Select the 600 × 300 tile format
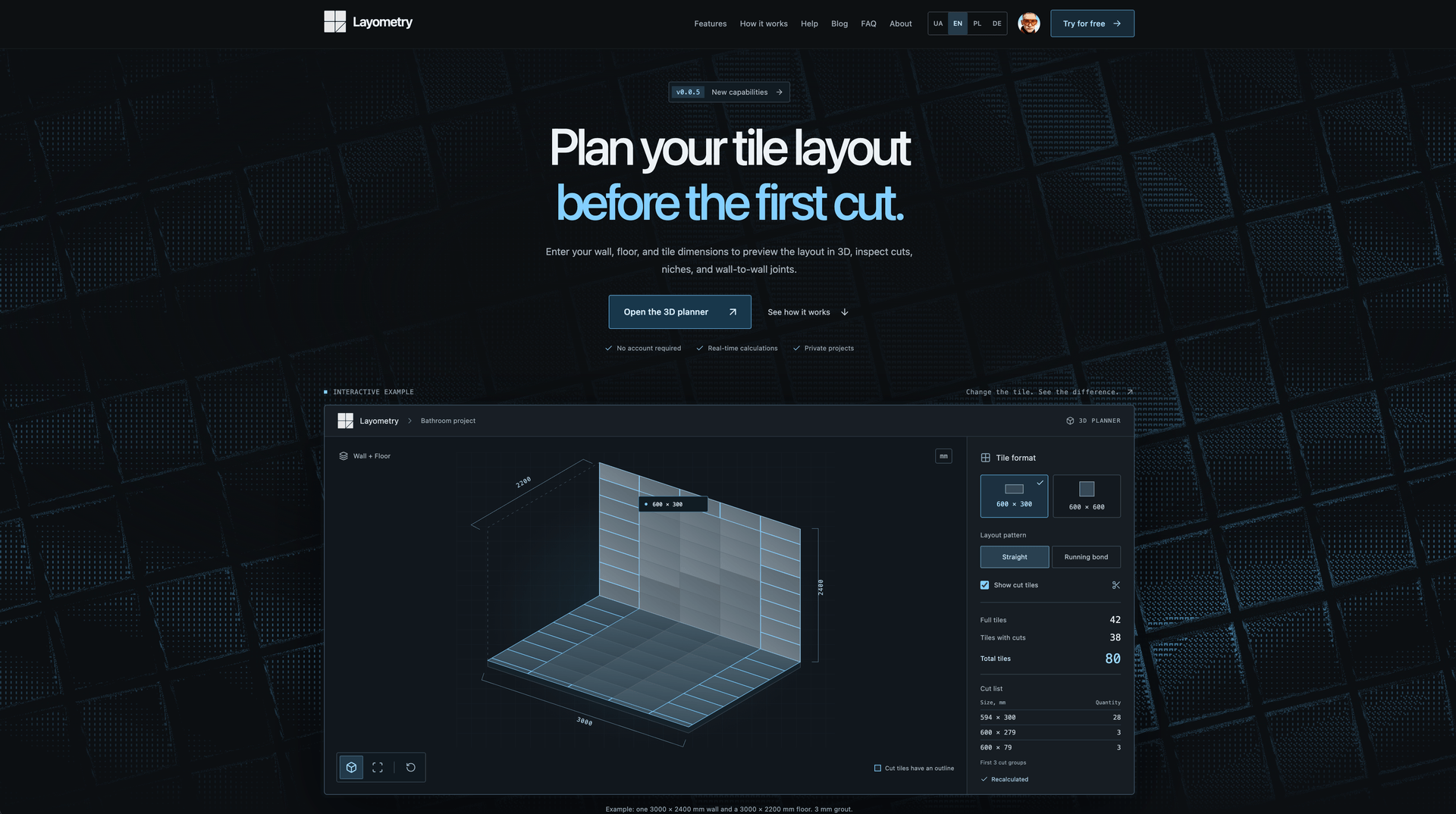This screenshot has width=1456, height=814. pos(1014,496)
